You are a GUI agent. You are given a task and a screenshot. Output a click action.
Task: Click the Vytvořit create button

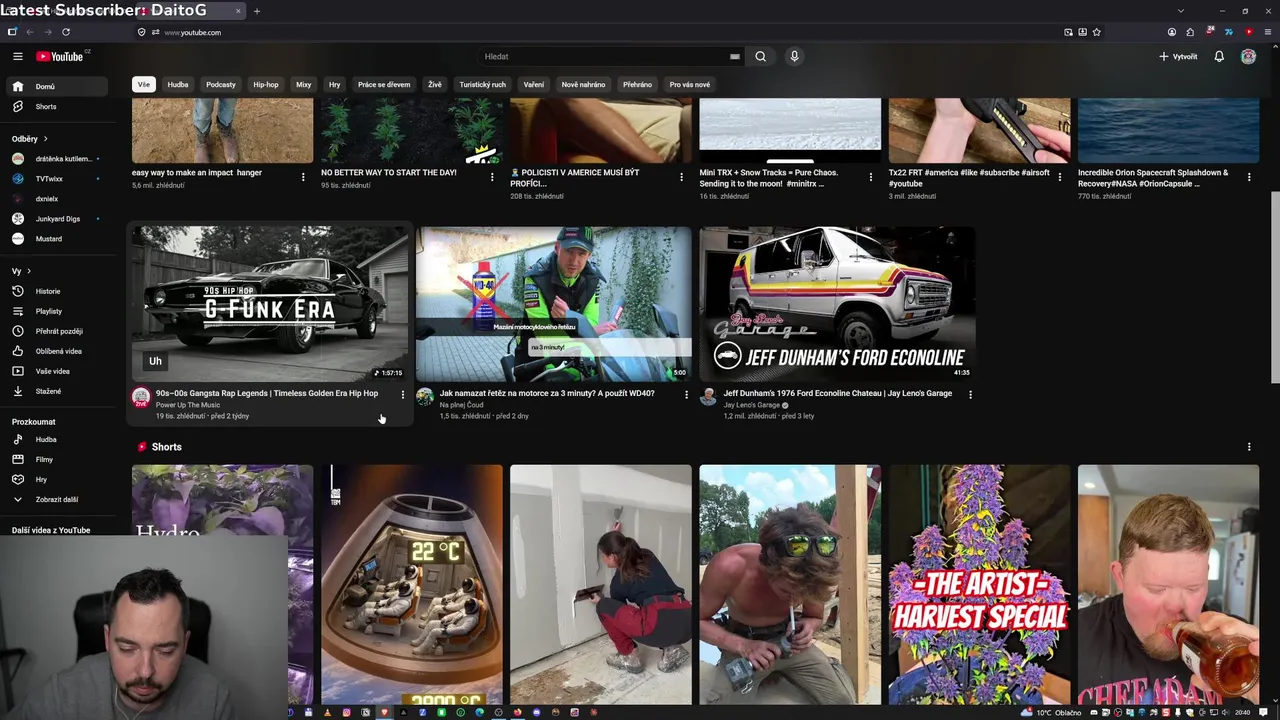pos(1178,57)
